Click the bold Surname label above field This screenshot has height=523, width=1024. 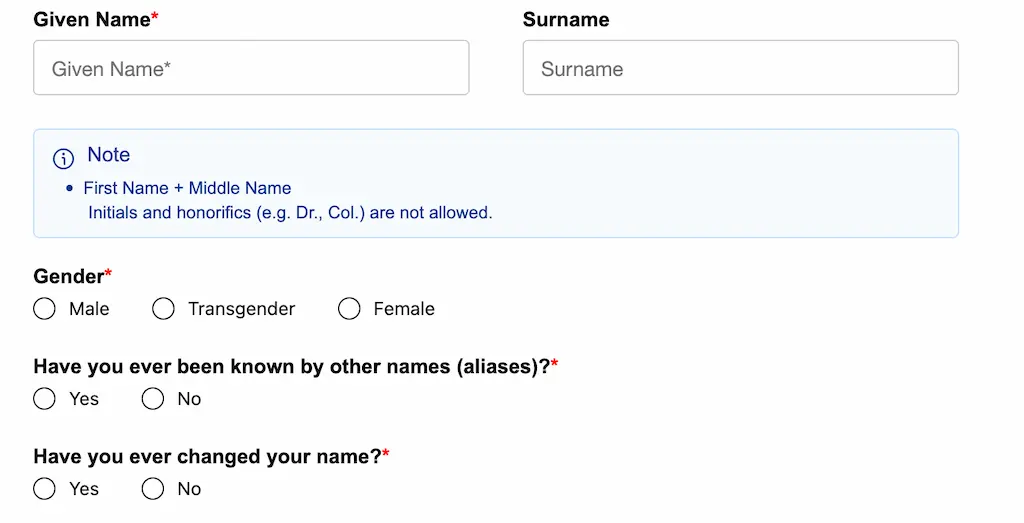(566, 20)
